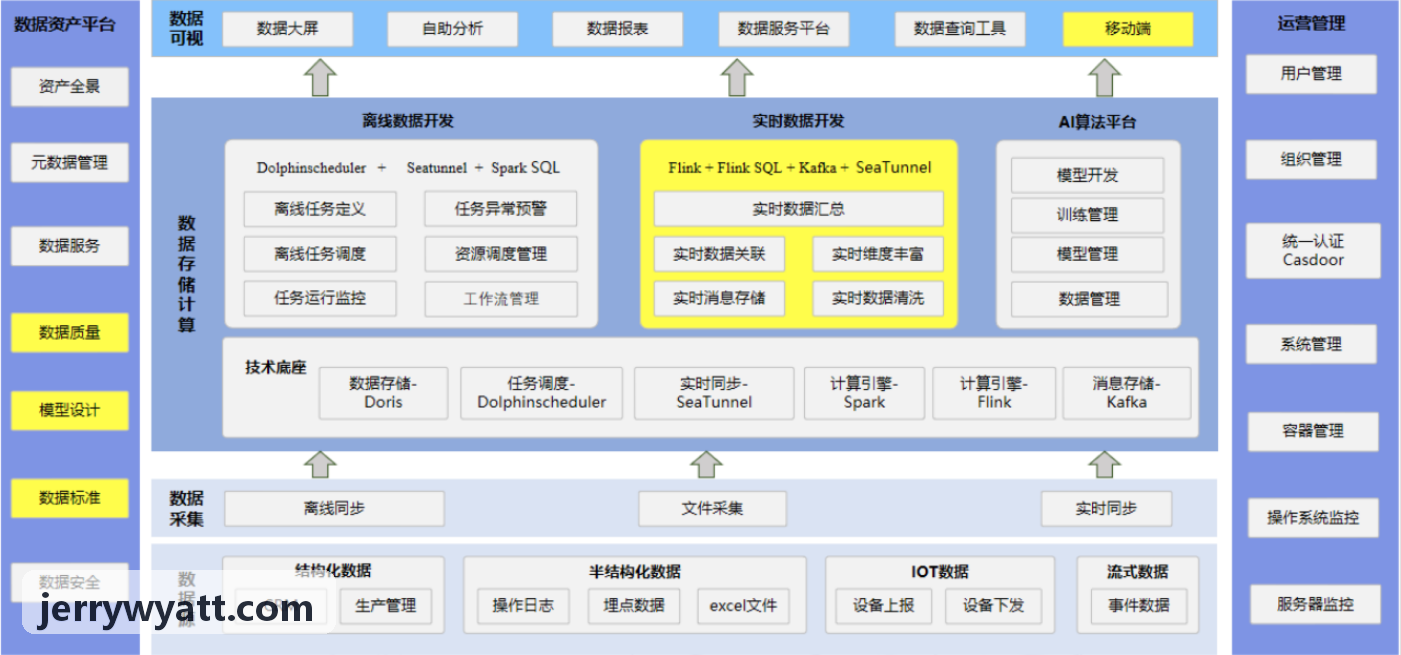Select the Flink + Flink SQL + Kafka + SeaTunnel text
The width and height of the screenshot is (1401, 655).
799,168
